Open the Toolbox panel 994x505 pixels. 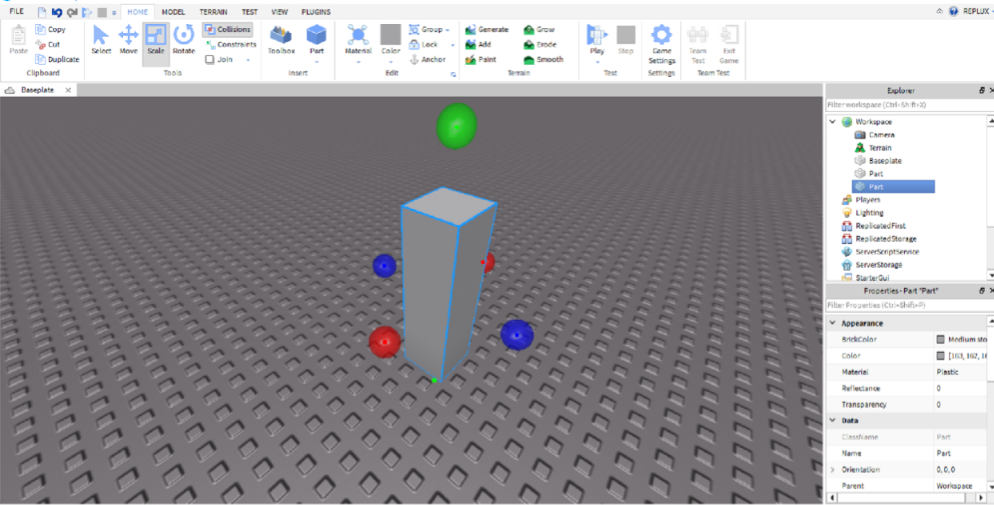point(281,40)
